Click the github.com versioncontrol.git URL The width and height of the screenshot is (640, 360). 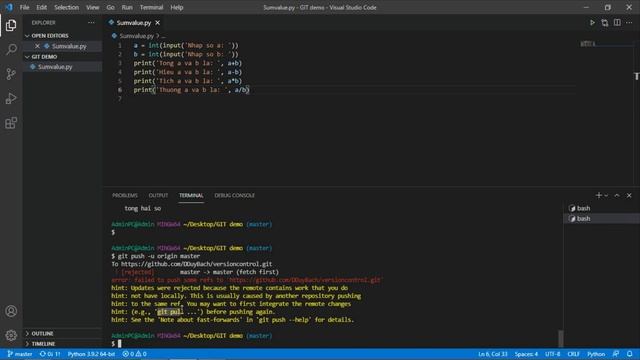(x=196, y=264)
